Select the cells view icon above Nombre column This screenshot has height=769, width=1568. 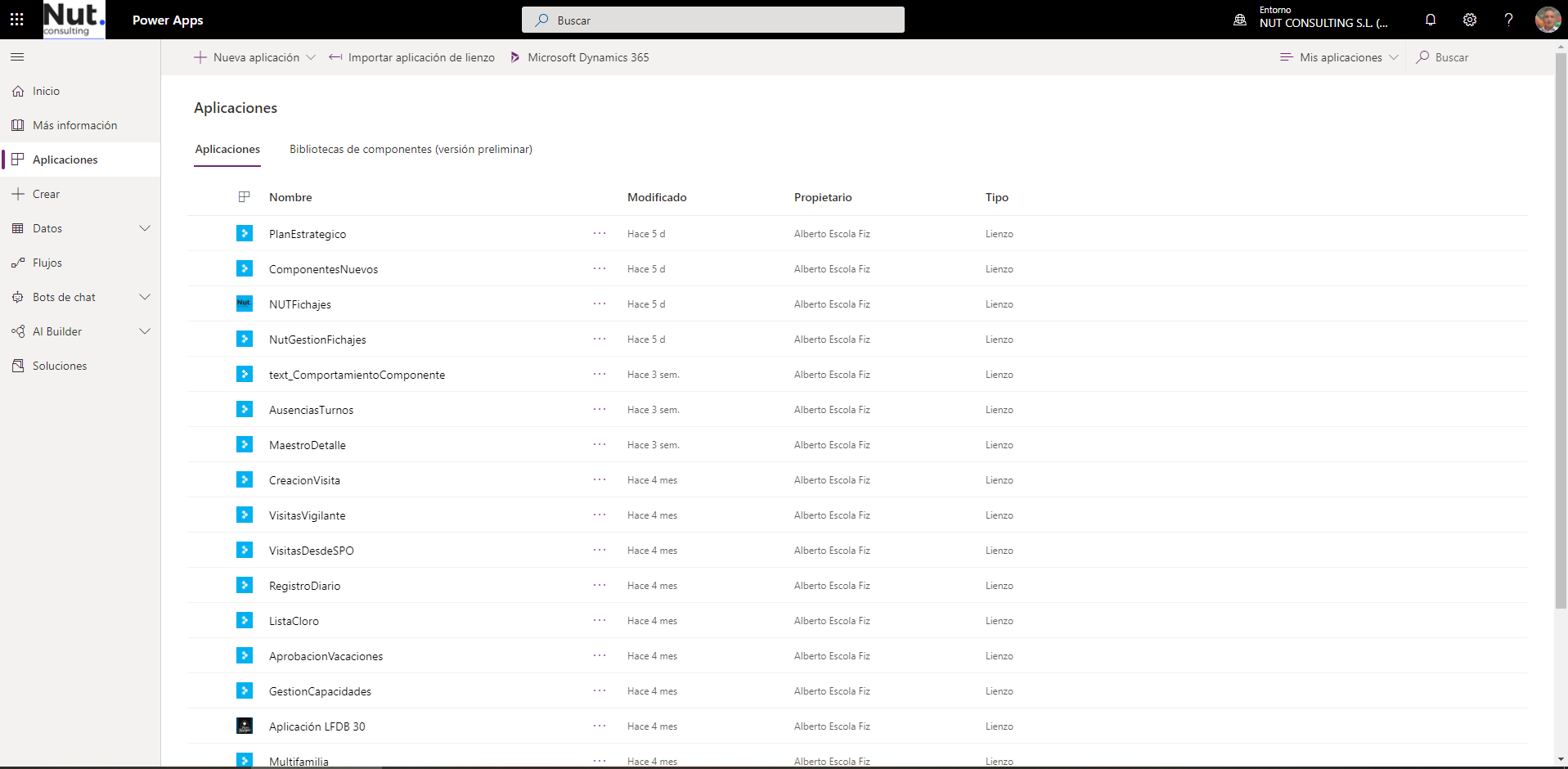245,196
